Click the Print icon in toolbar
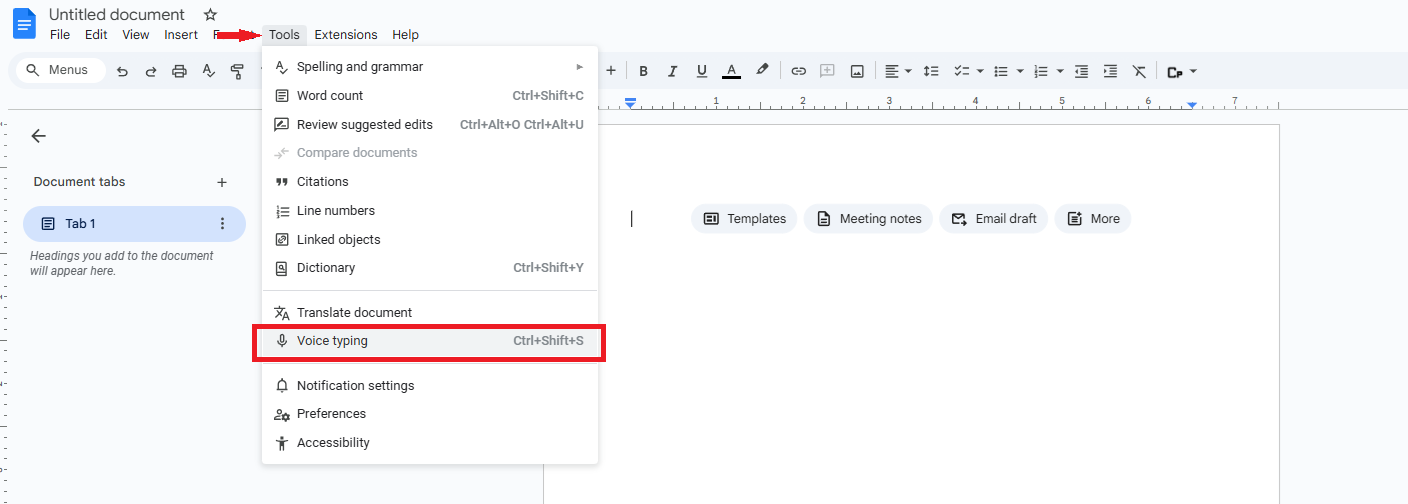This screenshot has width=1408, height=504. 179,71
